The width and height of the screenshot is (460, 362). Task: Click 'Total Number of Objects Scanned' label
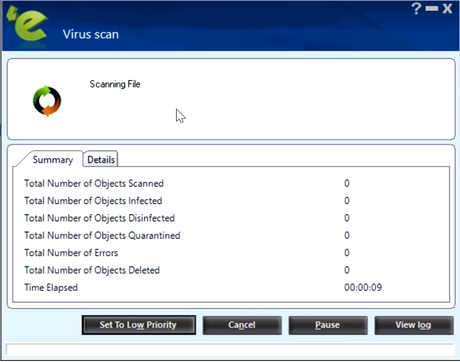[x=94, y=183]
